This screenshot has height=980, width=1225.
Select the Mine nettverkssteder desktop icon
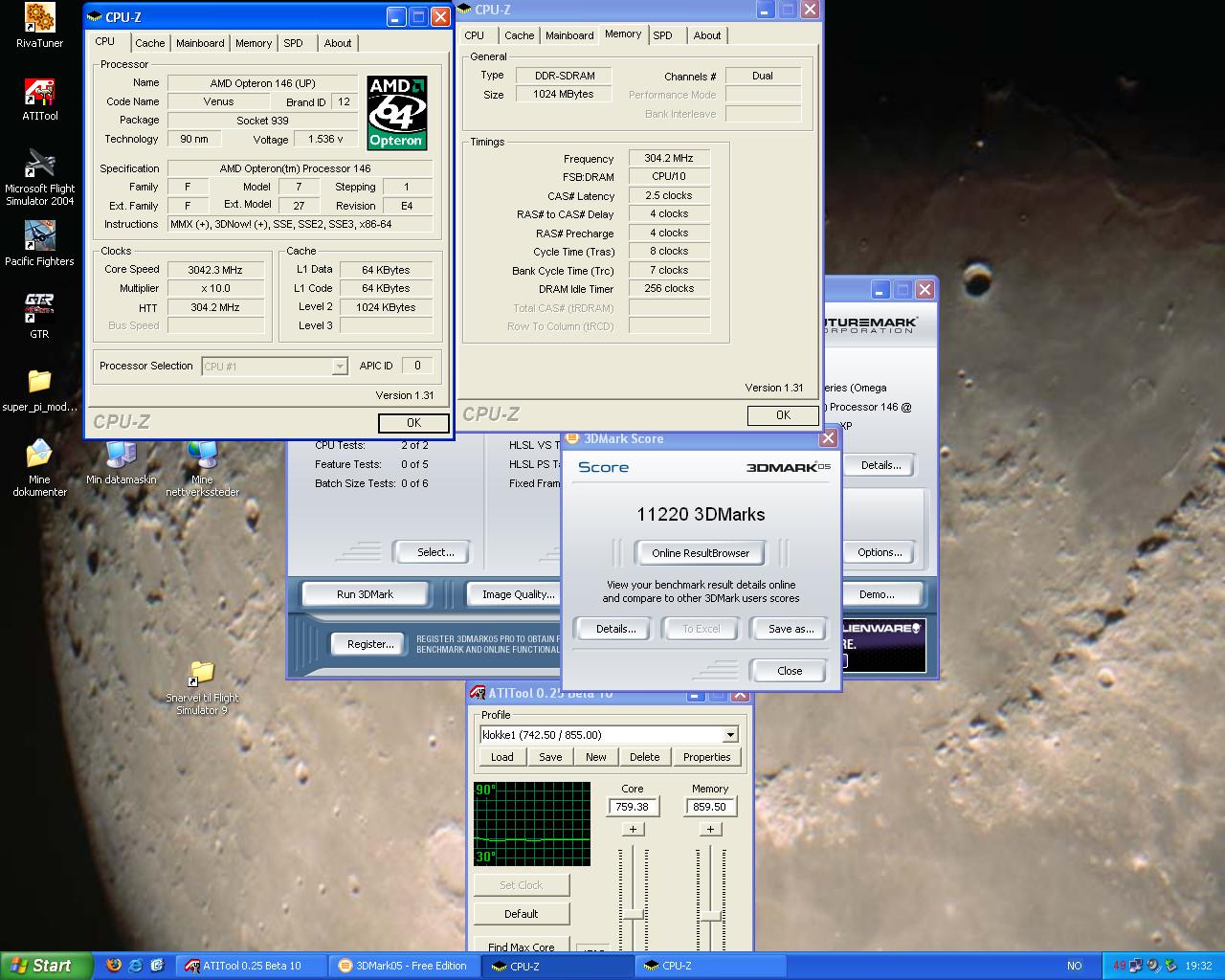pyautogui.click(x=202, y=469)
